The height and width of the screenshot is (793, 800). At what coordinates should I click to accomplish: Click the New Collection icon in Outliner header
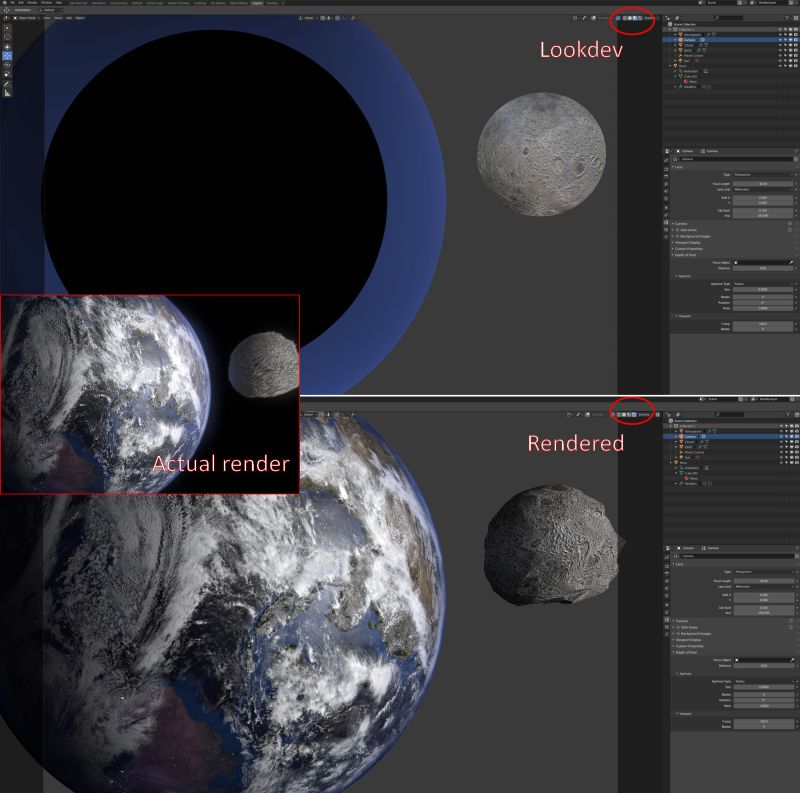796,17
